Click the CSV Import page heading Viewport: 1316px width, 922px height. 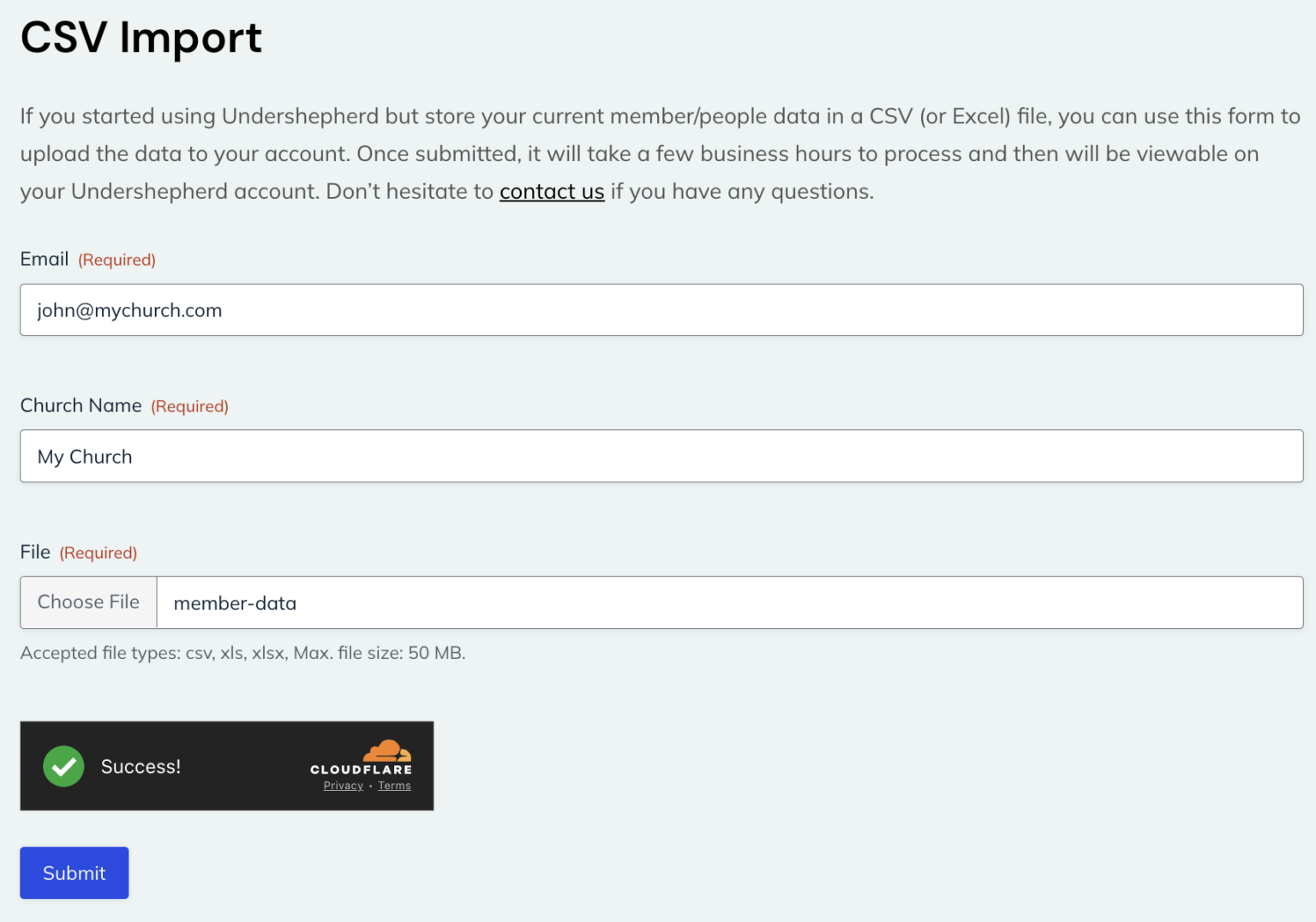point(141,38)
